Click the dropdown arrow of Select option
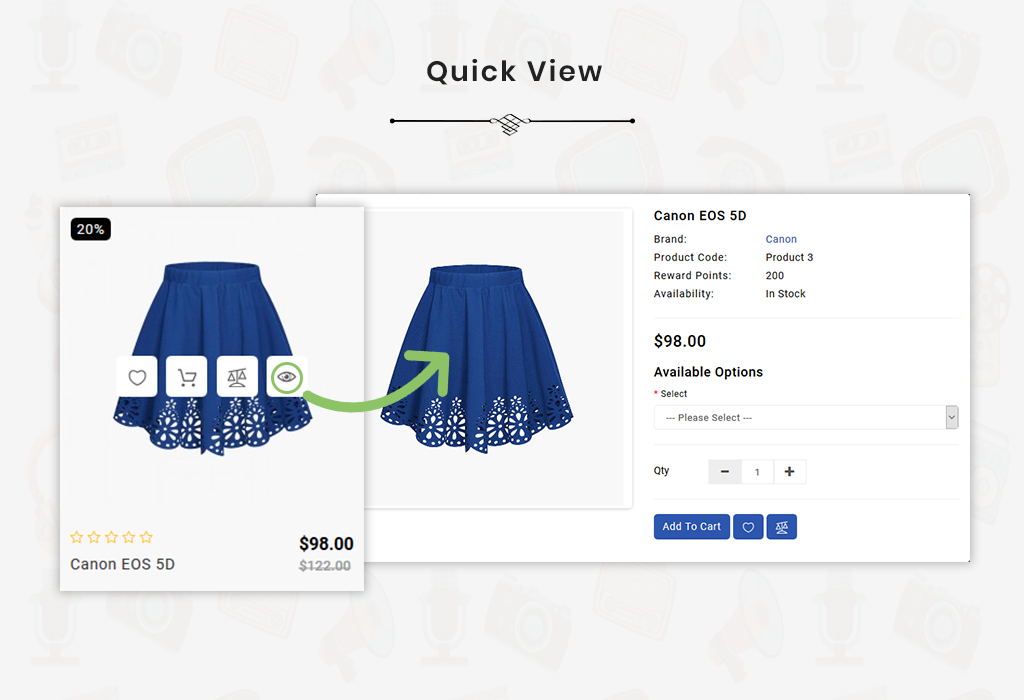Screen dimensions: 1024x700 pyautogui.click(x=952, y=417)
